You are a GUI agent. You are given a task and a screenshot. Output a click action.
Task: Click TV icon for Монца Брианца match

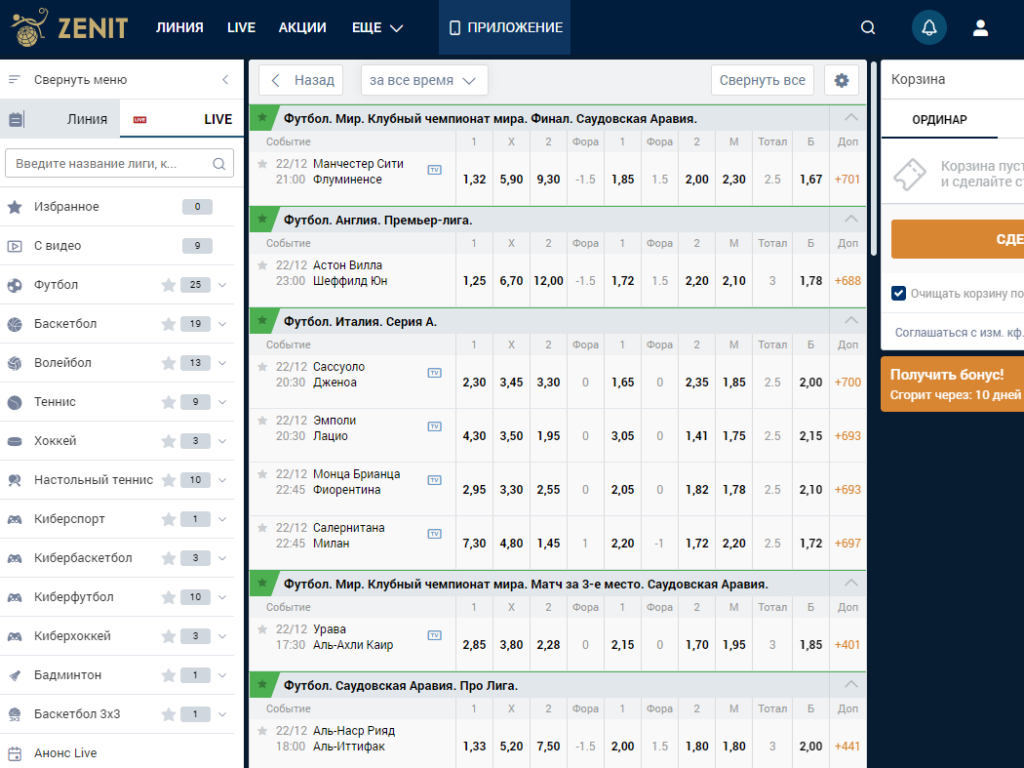[434, 480]
